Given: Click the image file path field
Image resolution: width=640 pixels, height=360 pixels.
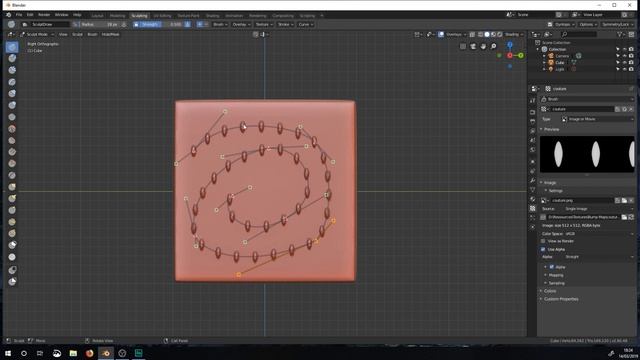Looking at the screenshot, I should pos(583,217).
